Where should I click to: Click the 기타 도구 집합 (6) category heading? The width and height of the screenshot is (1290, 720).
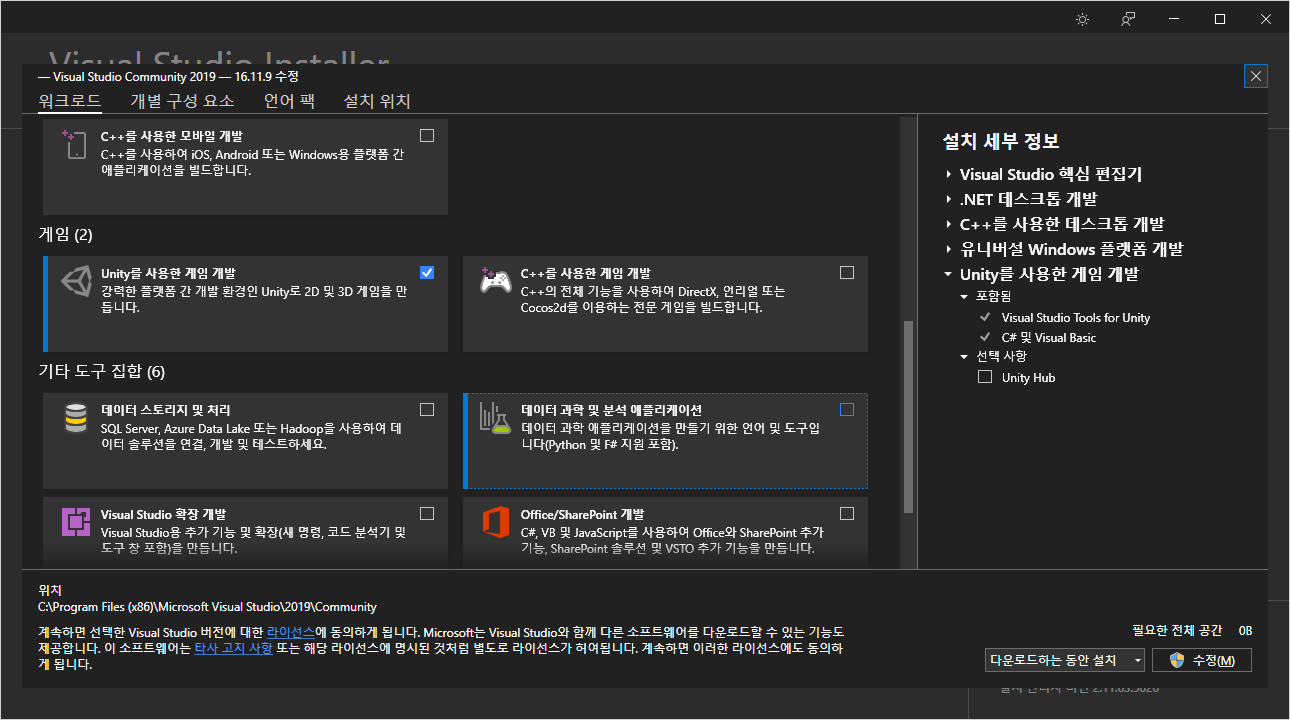coord(101,372)
